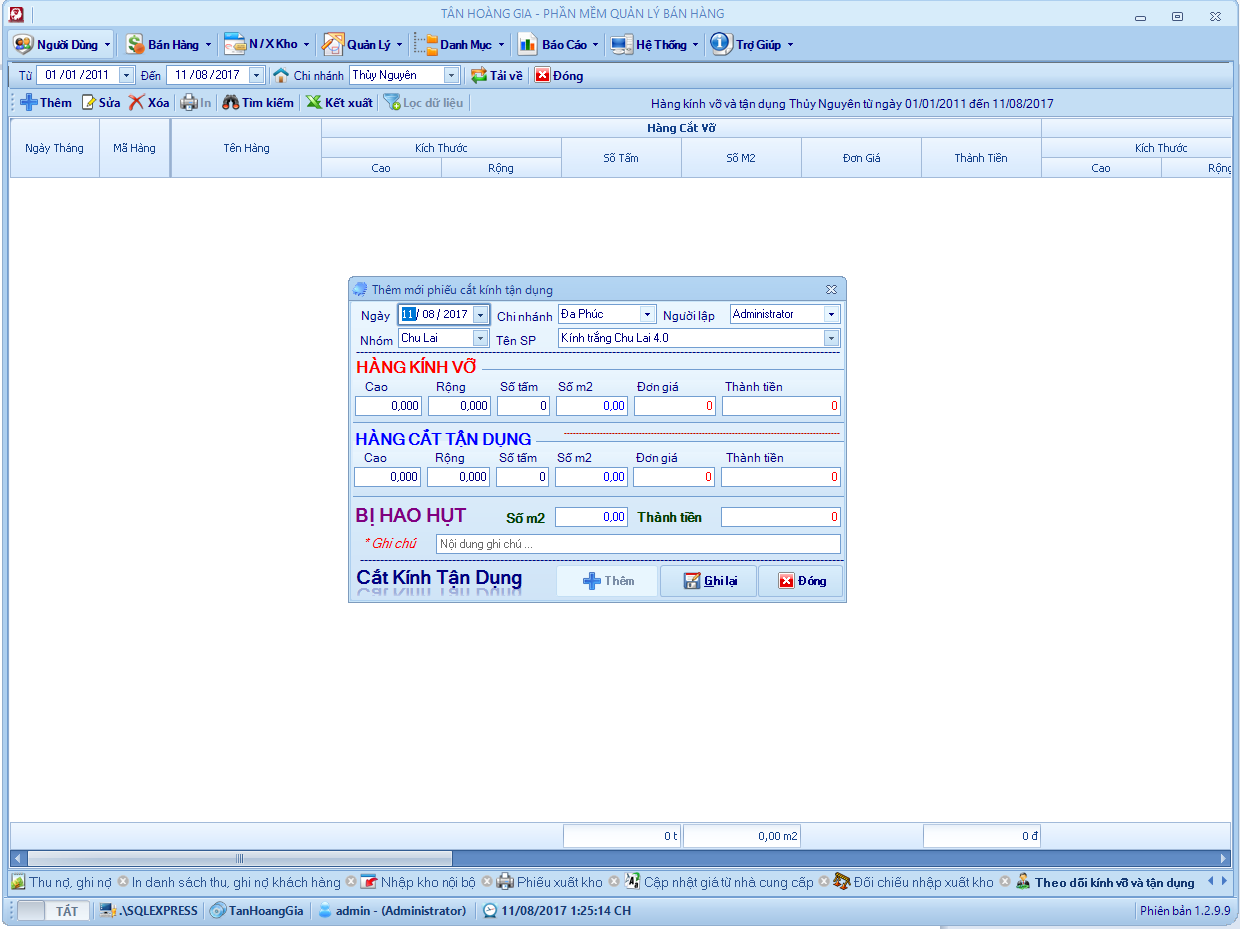Click the Sửa edit pencil icon

(88, 103)
